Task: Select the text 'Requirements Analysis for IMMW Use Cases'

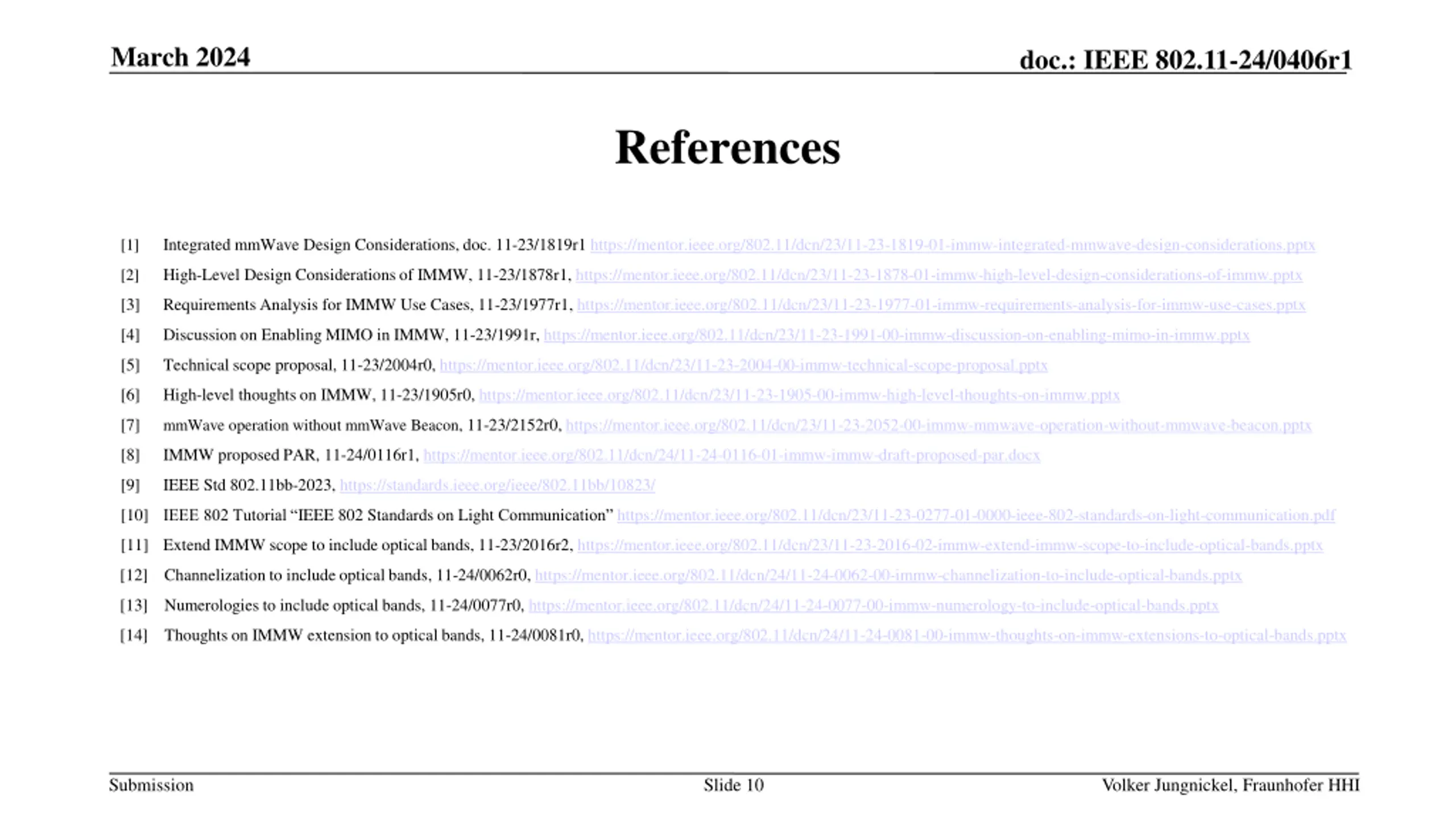Action: pos(317,305)
